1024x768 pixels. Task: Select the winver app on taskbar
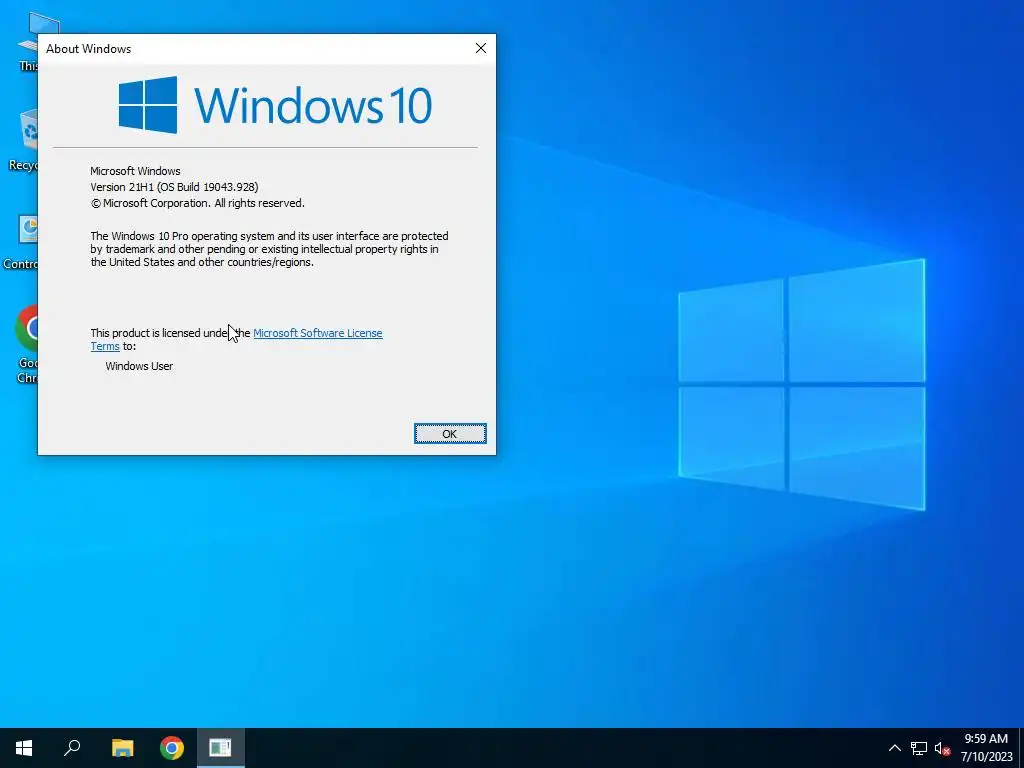pyautogui.click(x=221, y=748)
